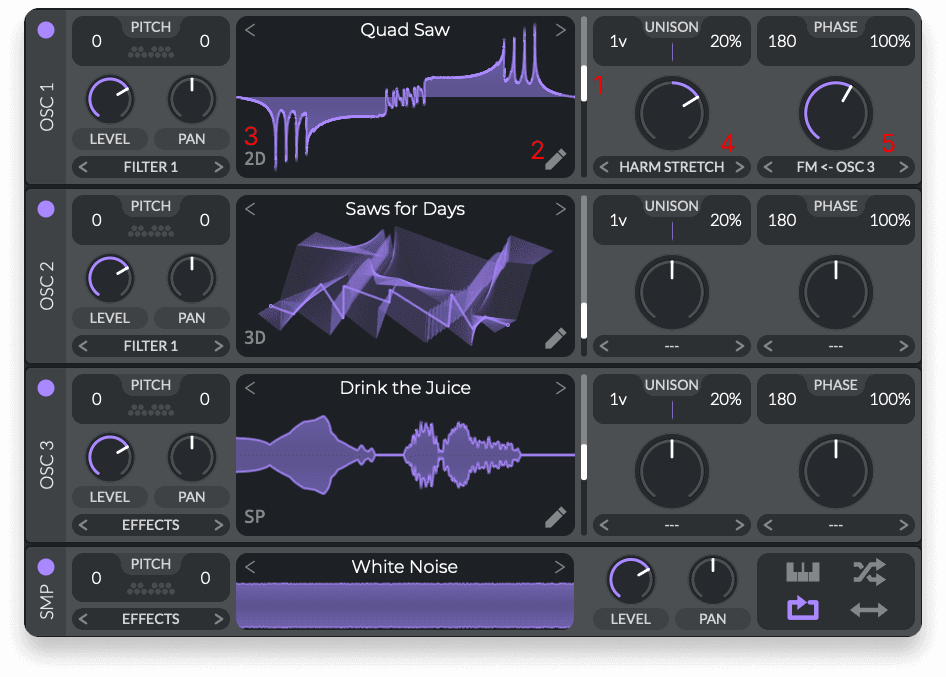Image resolution: width=946 pixels, height=677 pixels.
Task: Select the loop playback icon in sampler
Action: [802, 609]
